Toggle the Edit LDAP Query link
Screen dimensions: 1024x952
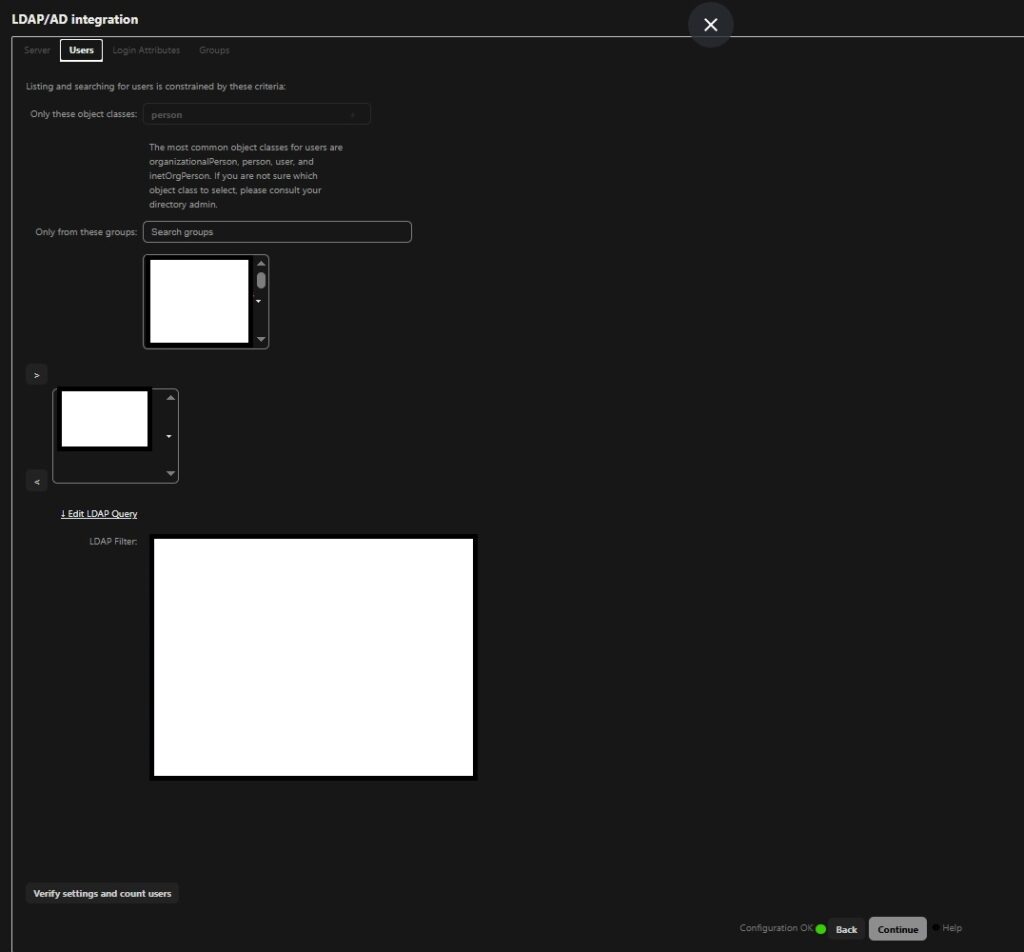coord(99,514)
